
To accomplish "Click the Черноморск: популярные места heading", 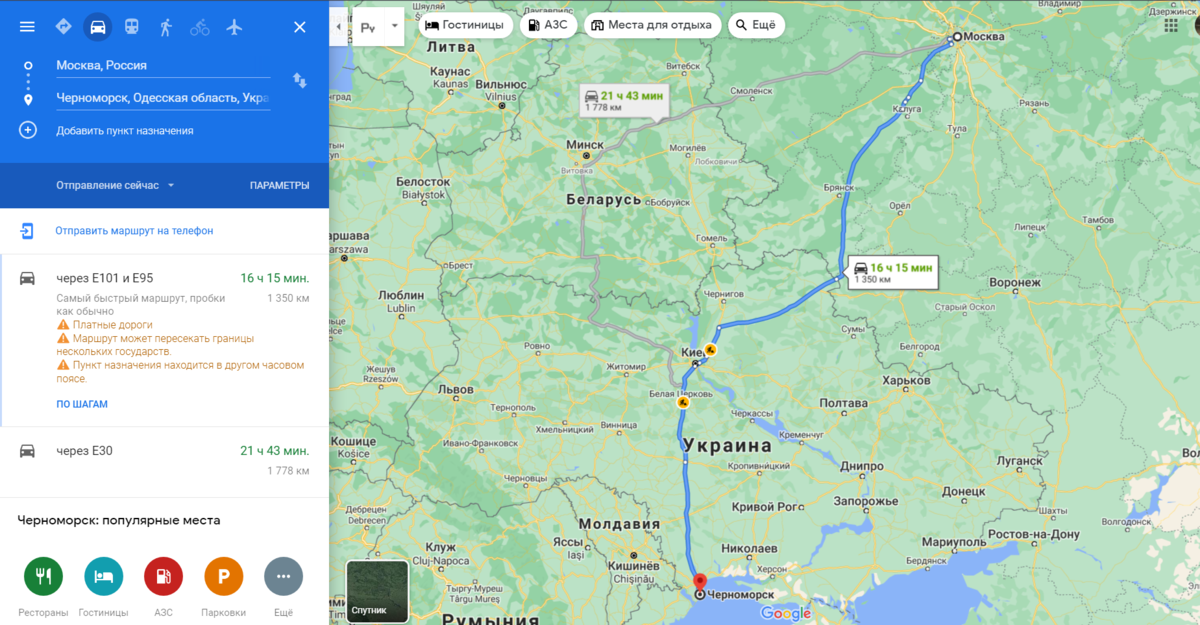I will click(119, 521).
